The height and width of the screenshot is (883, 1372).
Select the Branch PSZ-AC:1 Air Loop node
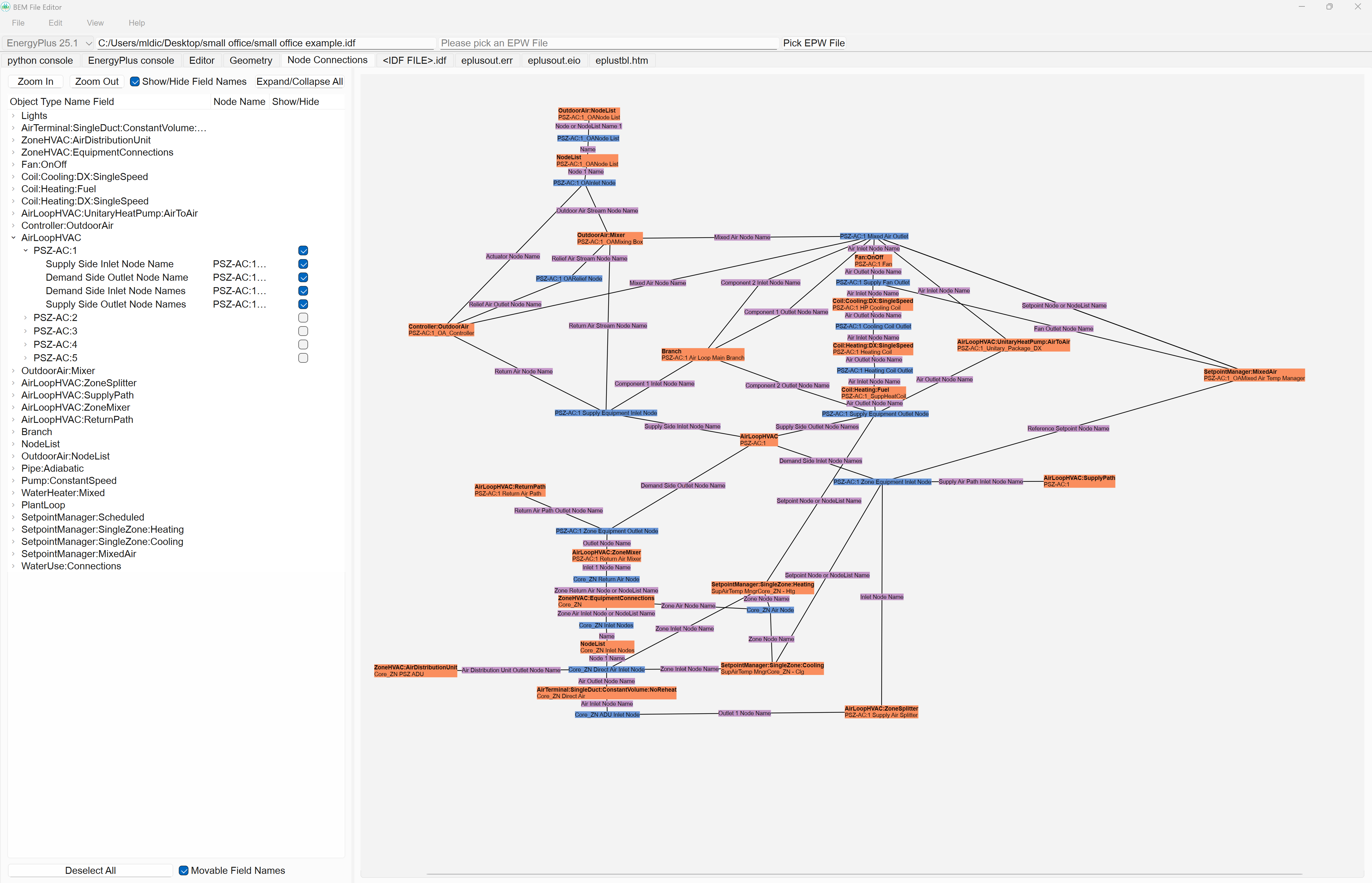[702, 354]
